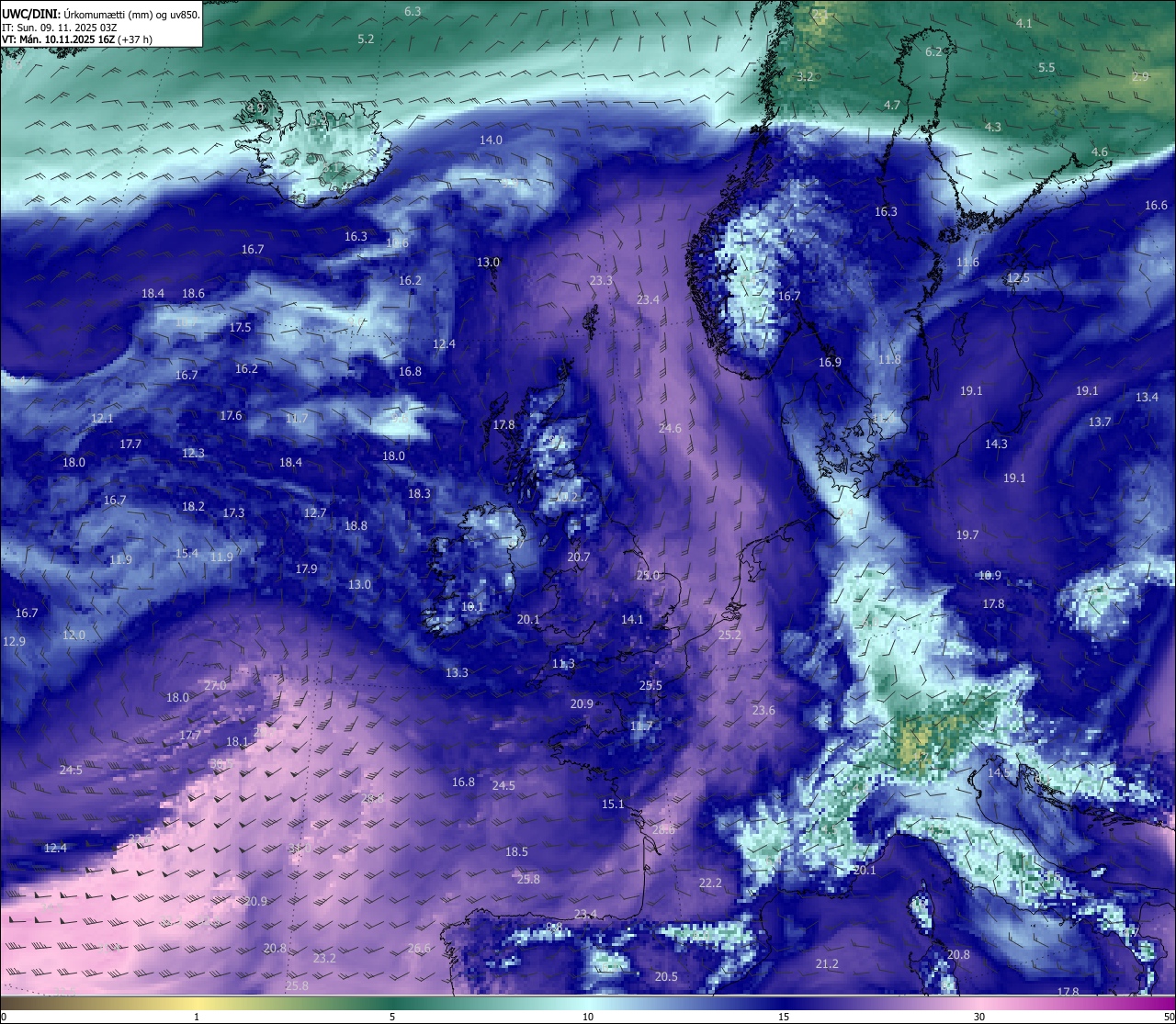Click the '17.9' map value
Screen dimensions: 1176x1024
306,568
